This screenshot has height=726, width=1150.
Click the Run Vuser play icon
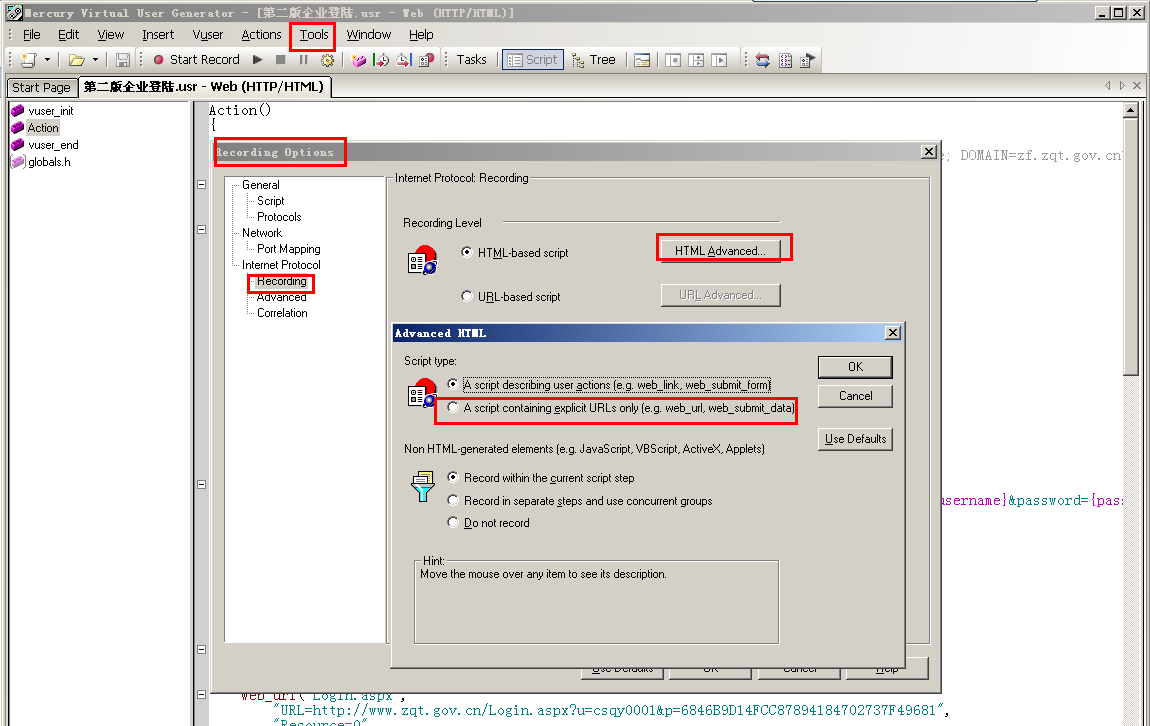(x=257, y=59)
